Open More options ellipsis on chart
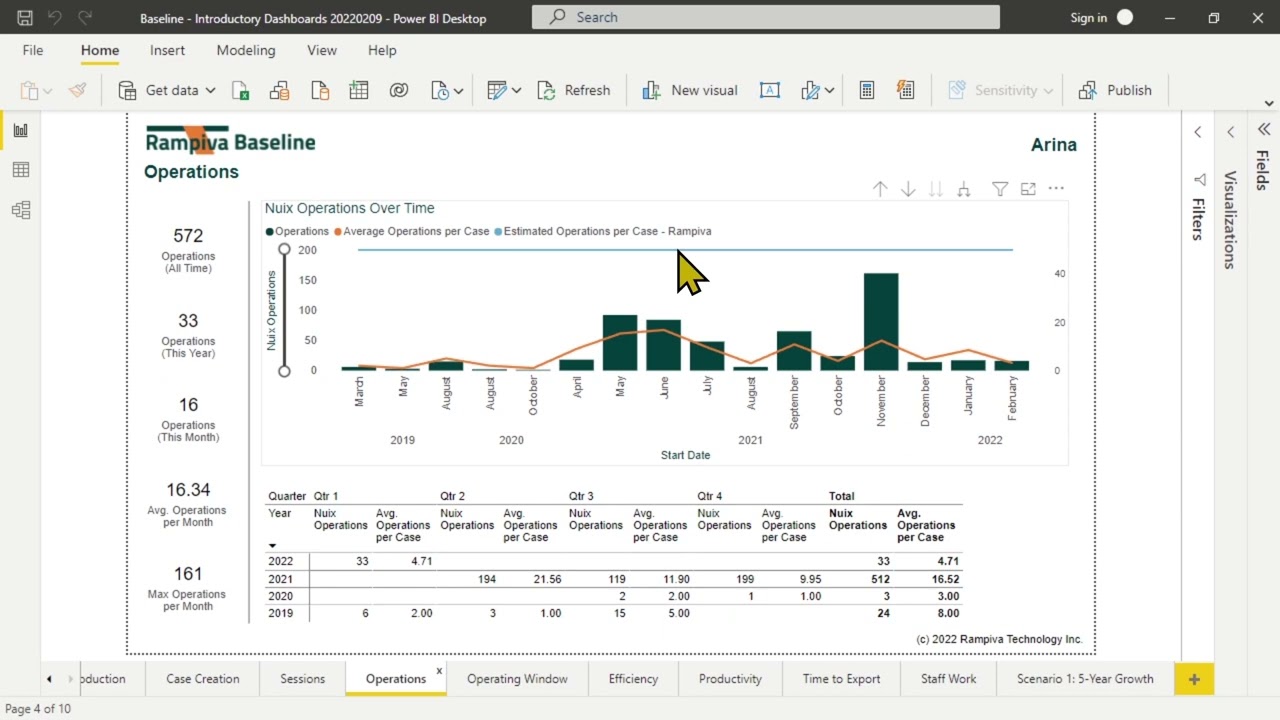 coord(1056,188)
